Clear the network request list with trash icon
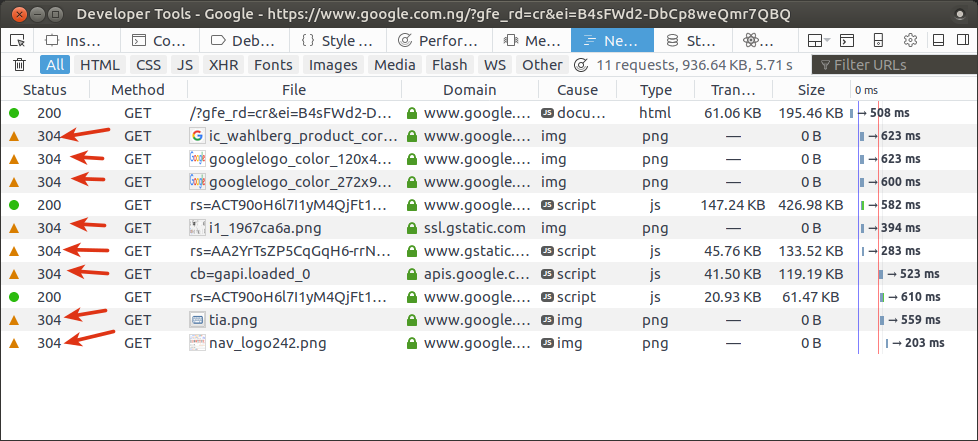 pos(19,65)
